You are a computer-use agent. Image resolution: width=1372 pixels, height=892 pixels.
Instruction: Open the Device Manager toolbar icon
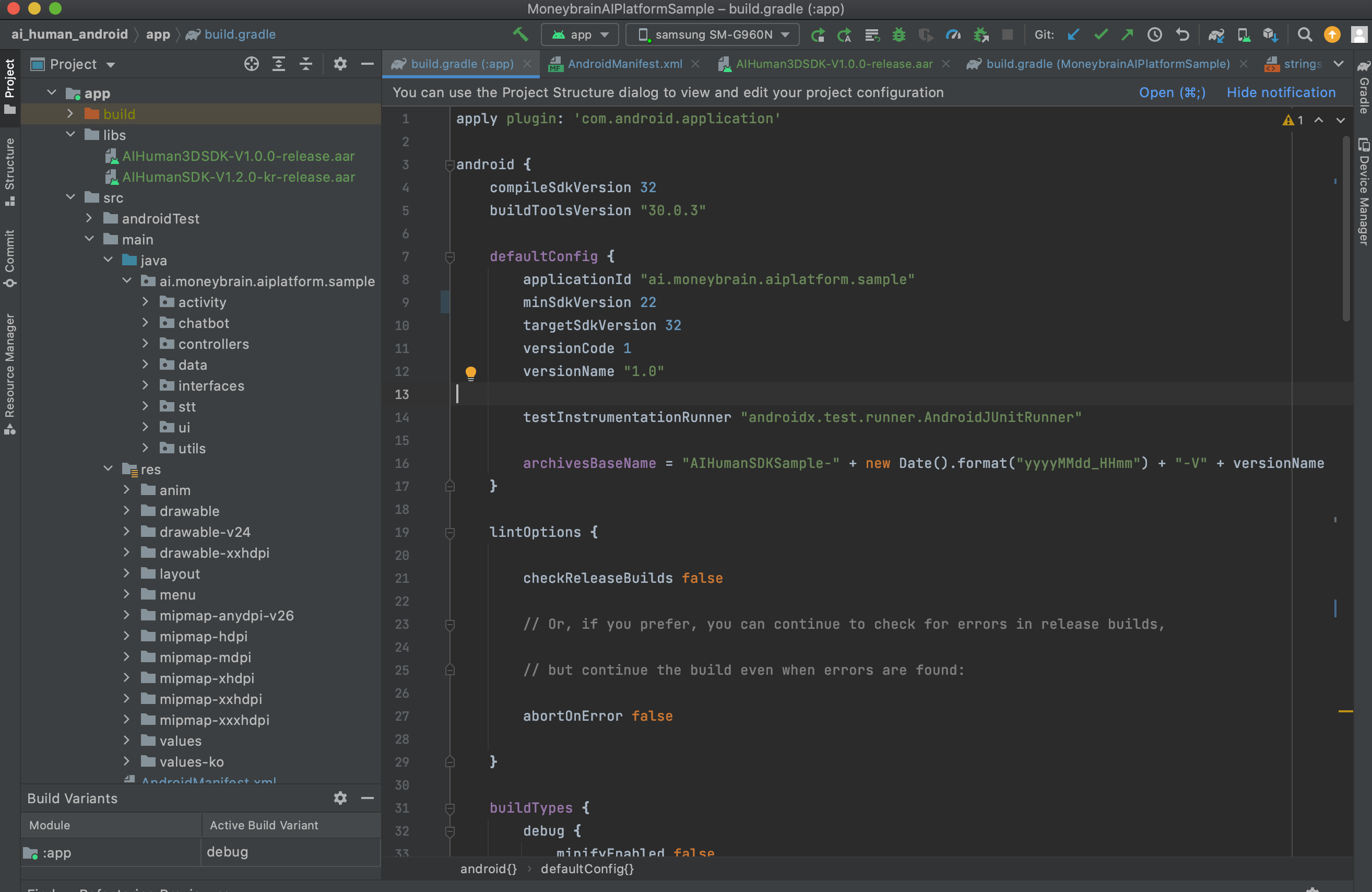1244,34
